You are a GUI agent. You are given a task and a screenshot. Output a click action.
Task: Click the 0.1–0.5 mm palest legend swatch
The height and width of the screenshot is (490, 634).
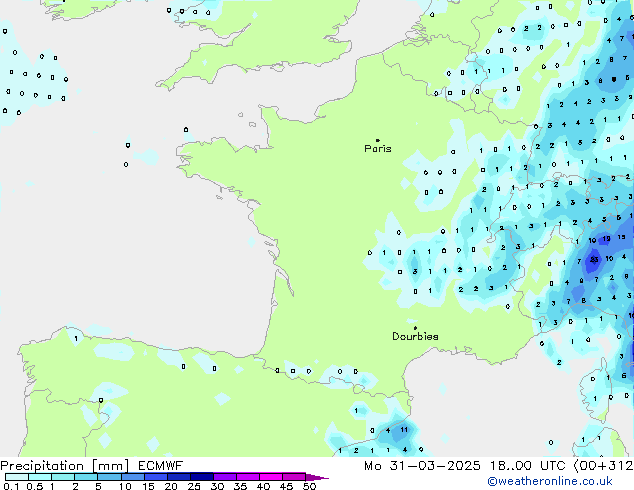pos(17,477)
